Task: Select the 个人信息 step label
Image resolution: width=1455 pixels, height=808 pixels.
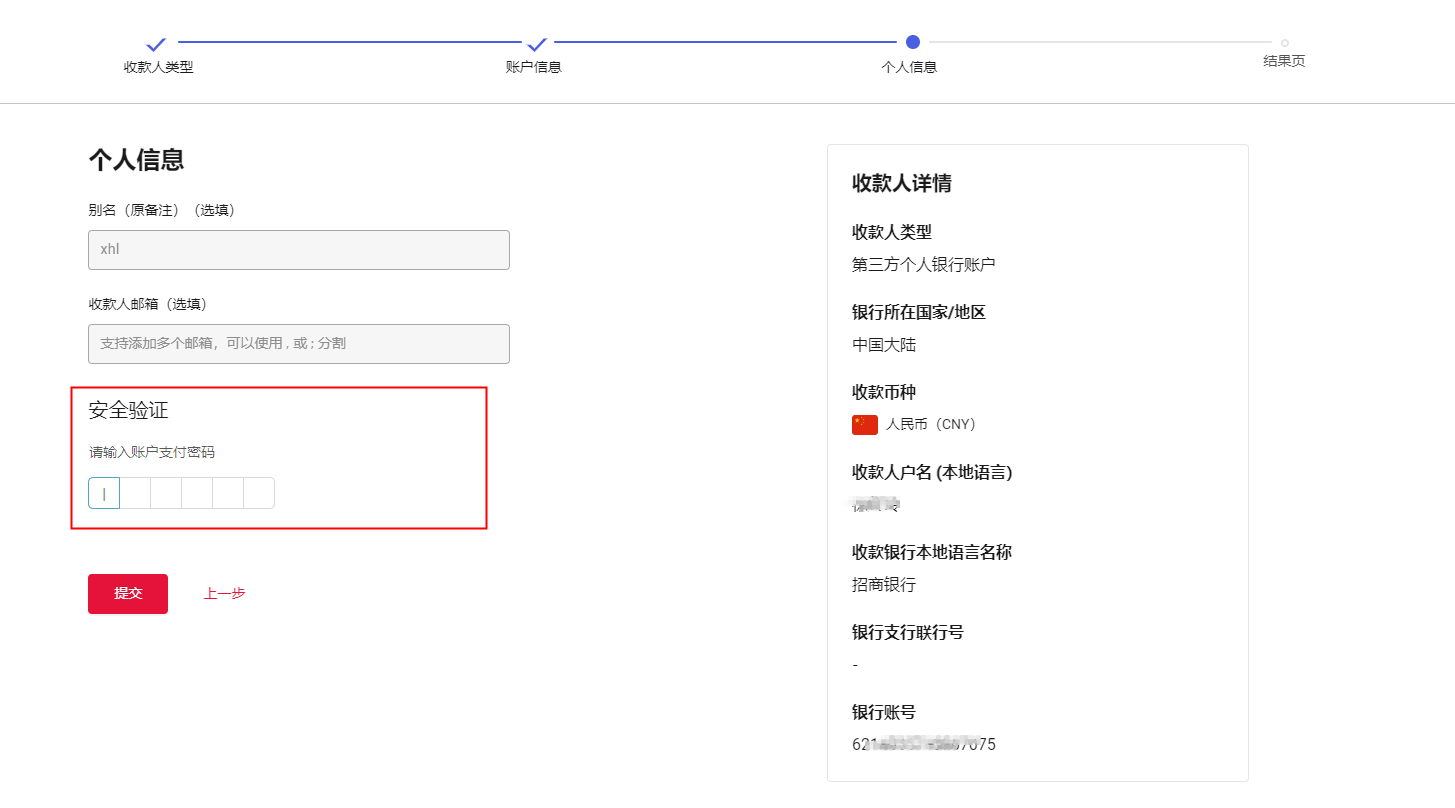Action: pyautogui.click(x=909, y=67)
